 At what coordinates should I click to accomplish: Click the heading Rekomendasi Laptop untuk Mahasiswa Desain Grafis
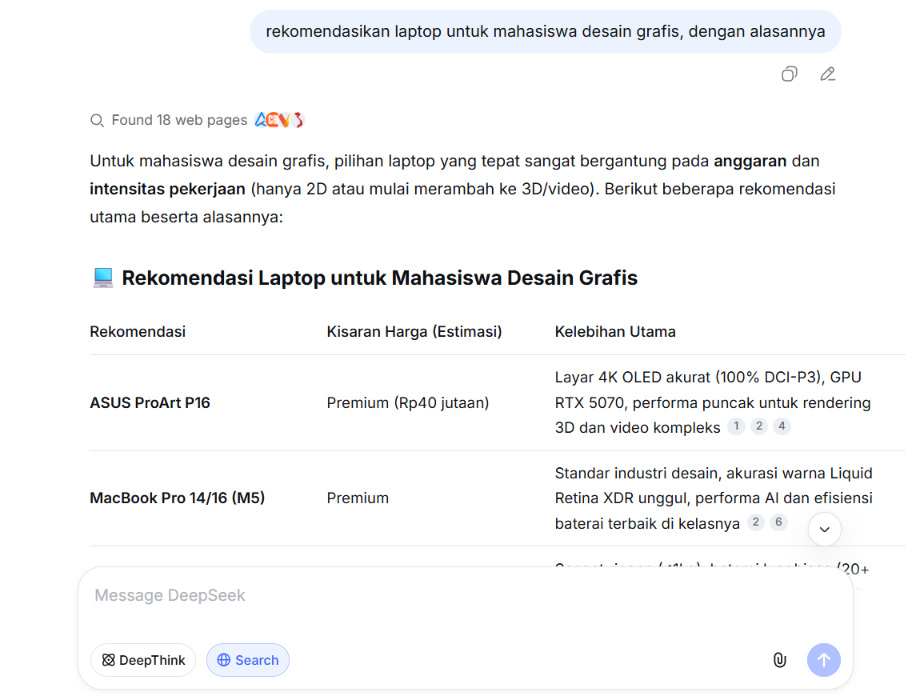[x=380, y=278]
